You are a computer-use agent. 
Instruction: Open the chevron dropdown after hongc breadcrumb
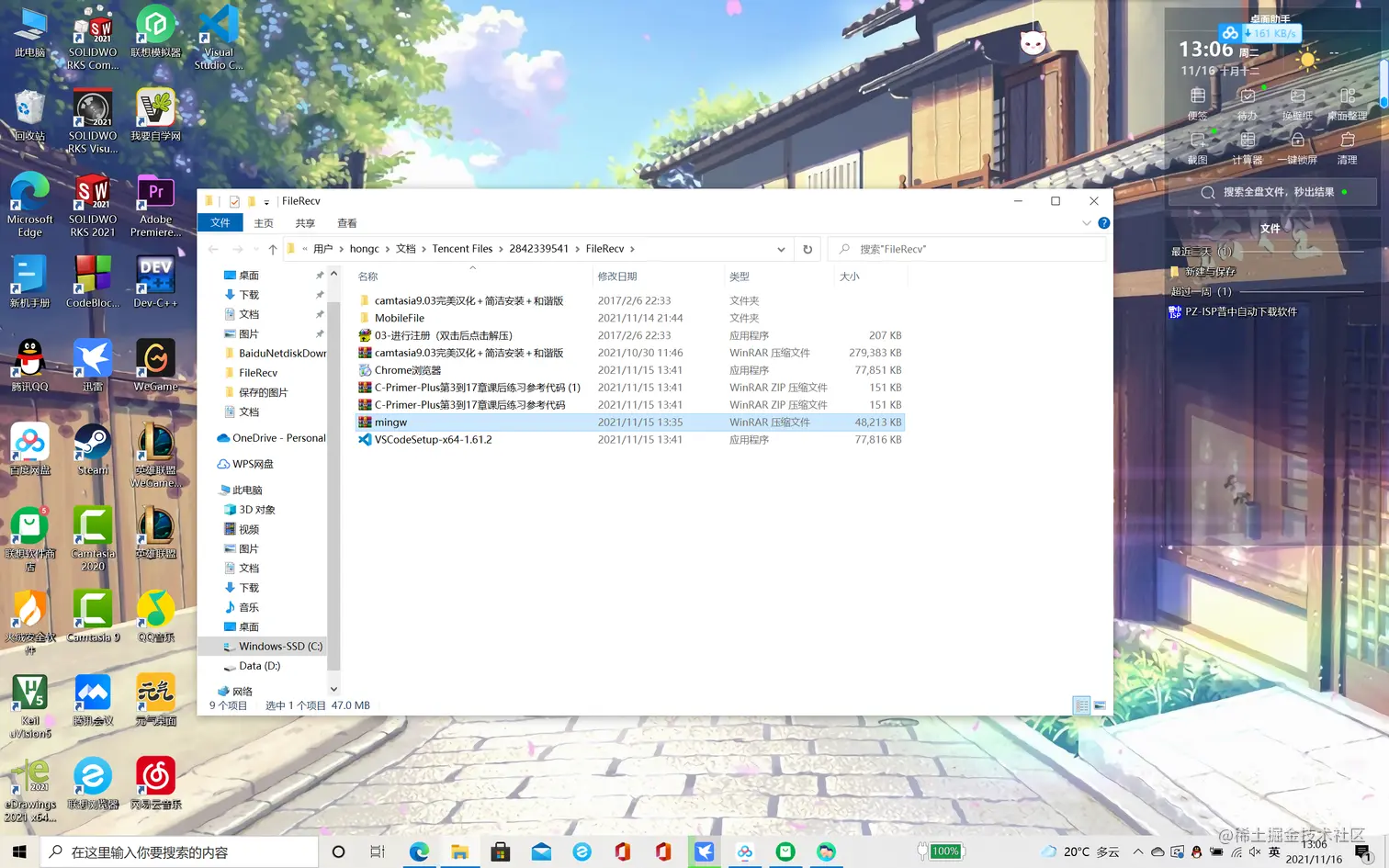[x=386, y=249]
